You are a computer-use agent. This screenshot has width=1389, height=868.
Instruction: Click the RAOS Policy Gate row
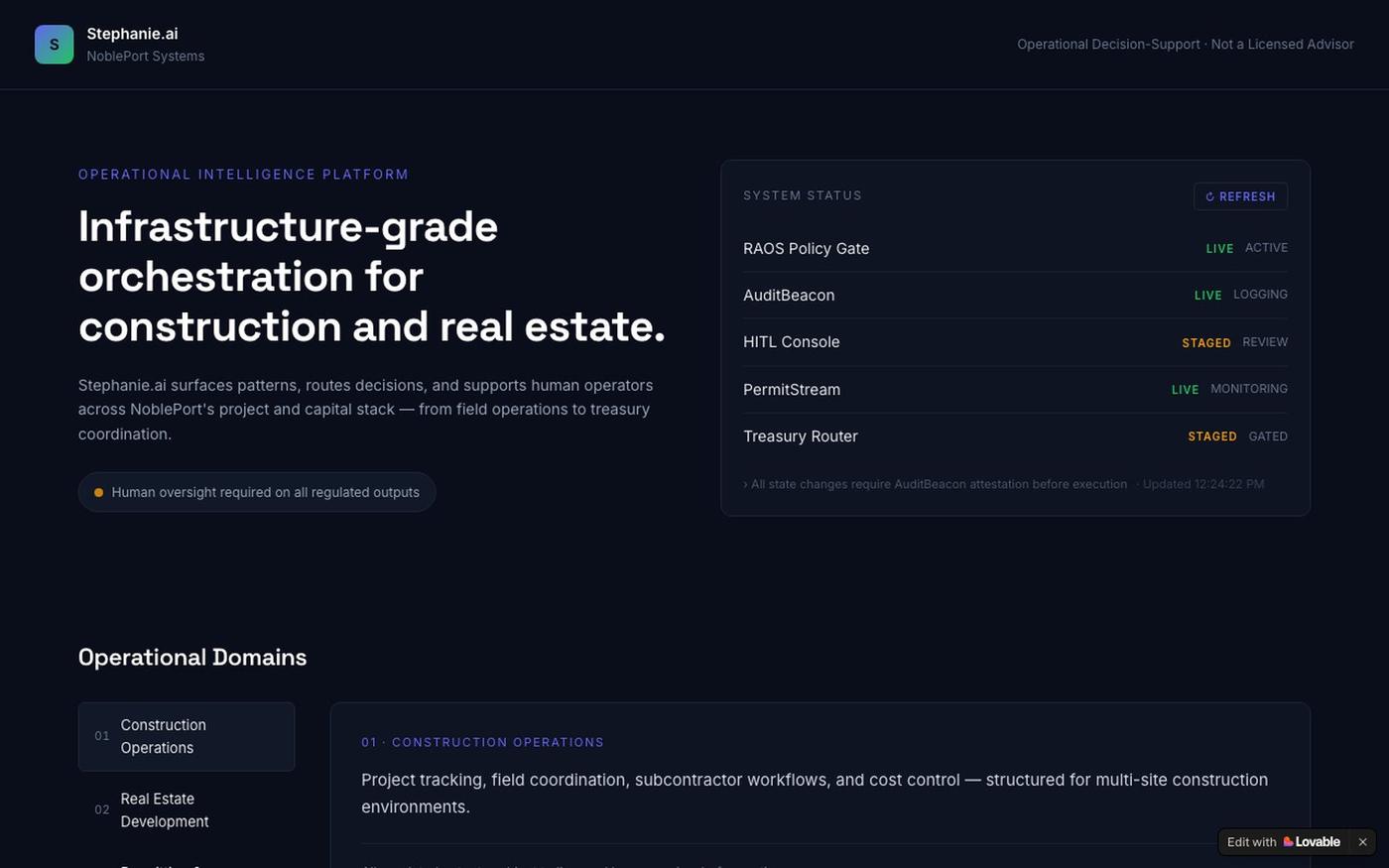point(1015,248)
